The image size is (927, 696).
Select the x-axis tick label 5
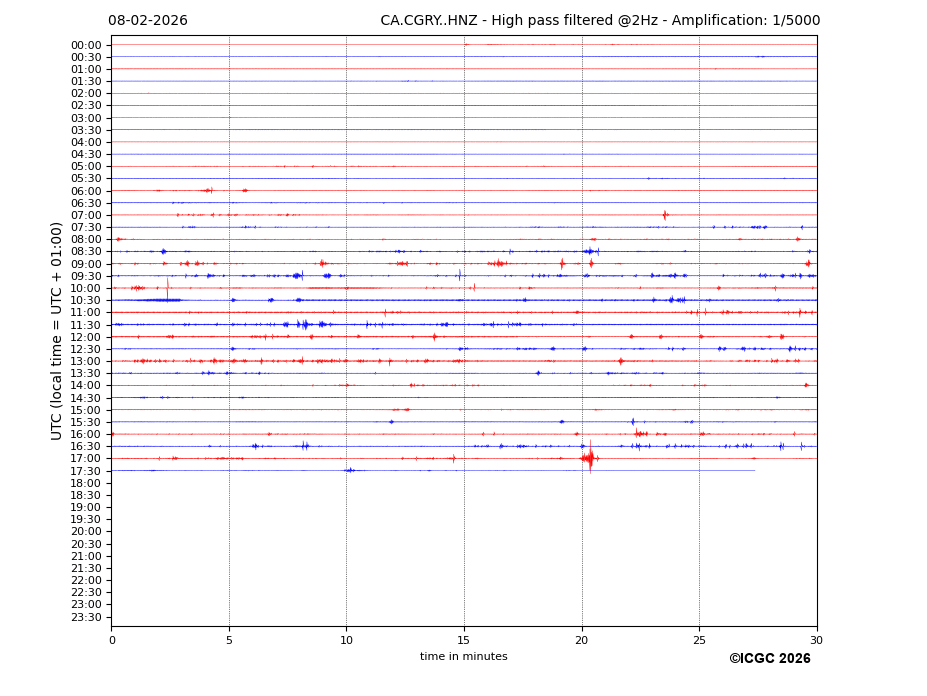click(229, 640)
